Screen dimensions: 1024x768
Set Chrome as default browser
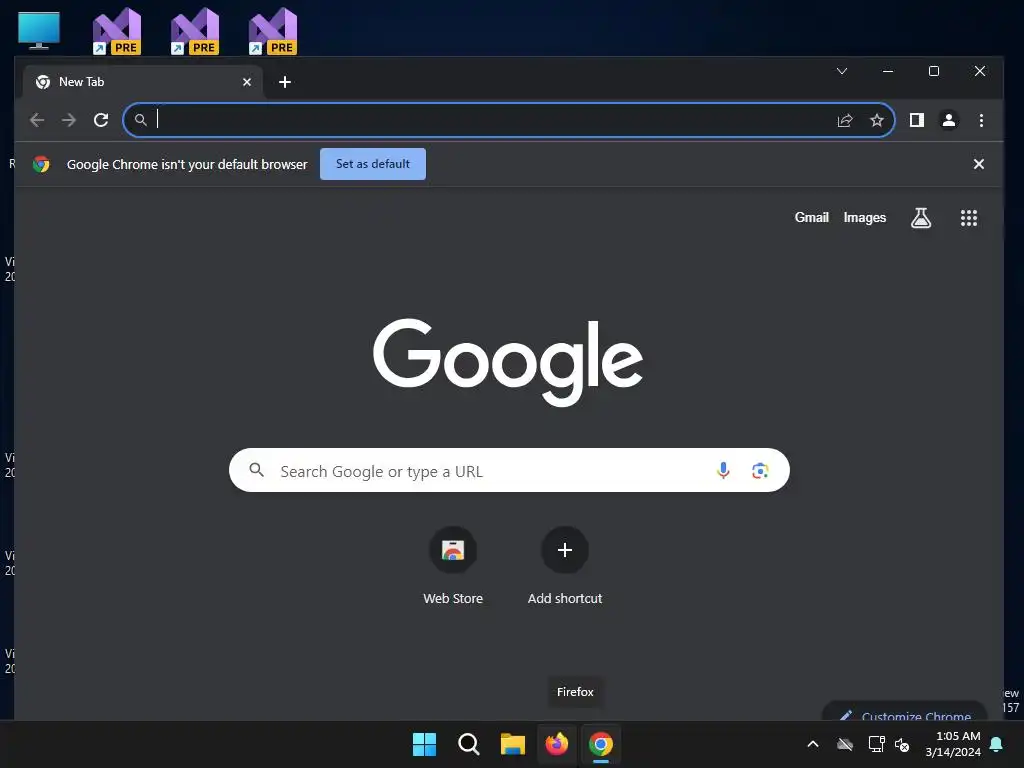pos(373,164)
